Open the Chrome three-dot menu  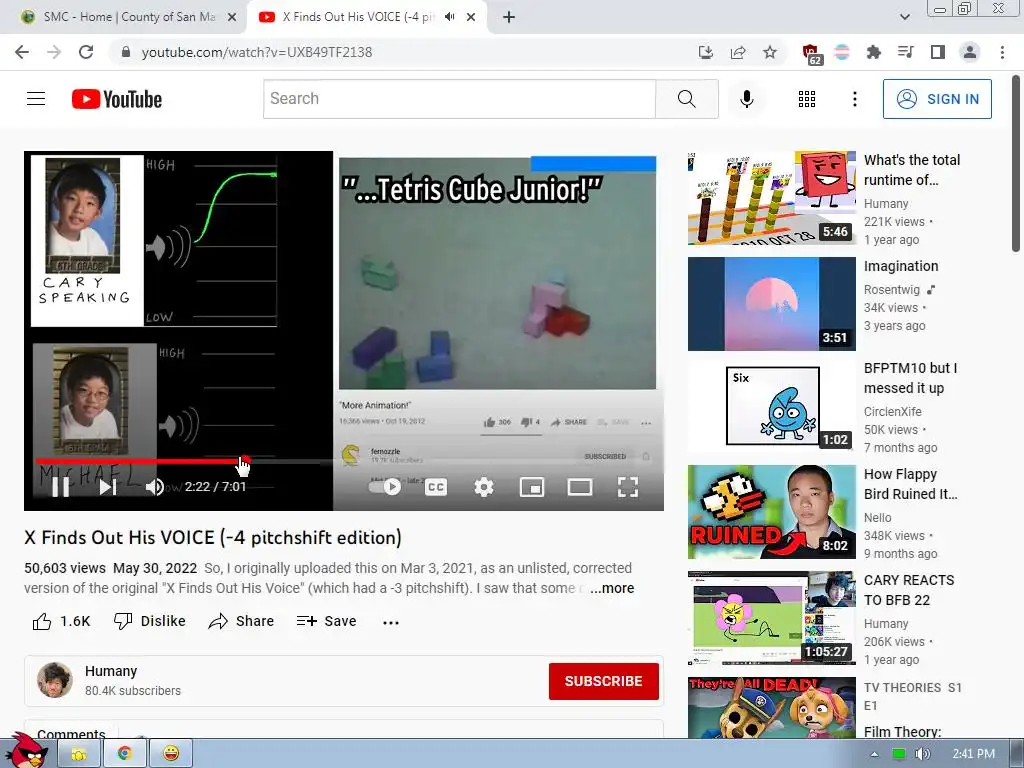pos(1002,52)
